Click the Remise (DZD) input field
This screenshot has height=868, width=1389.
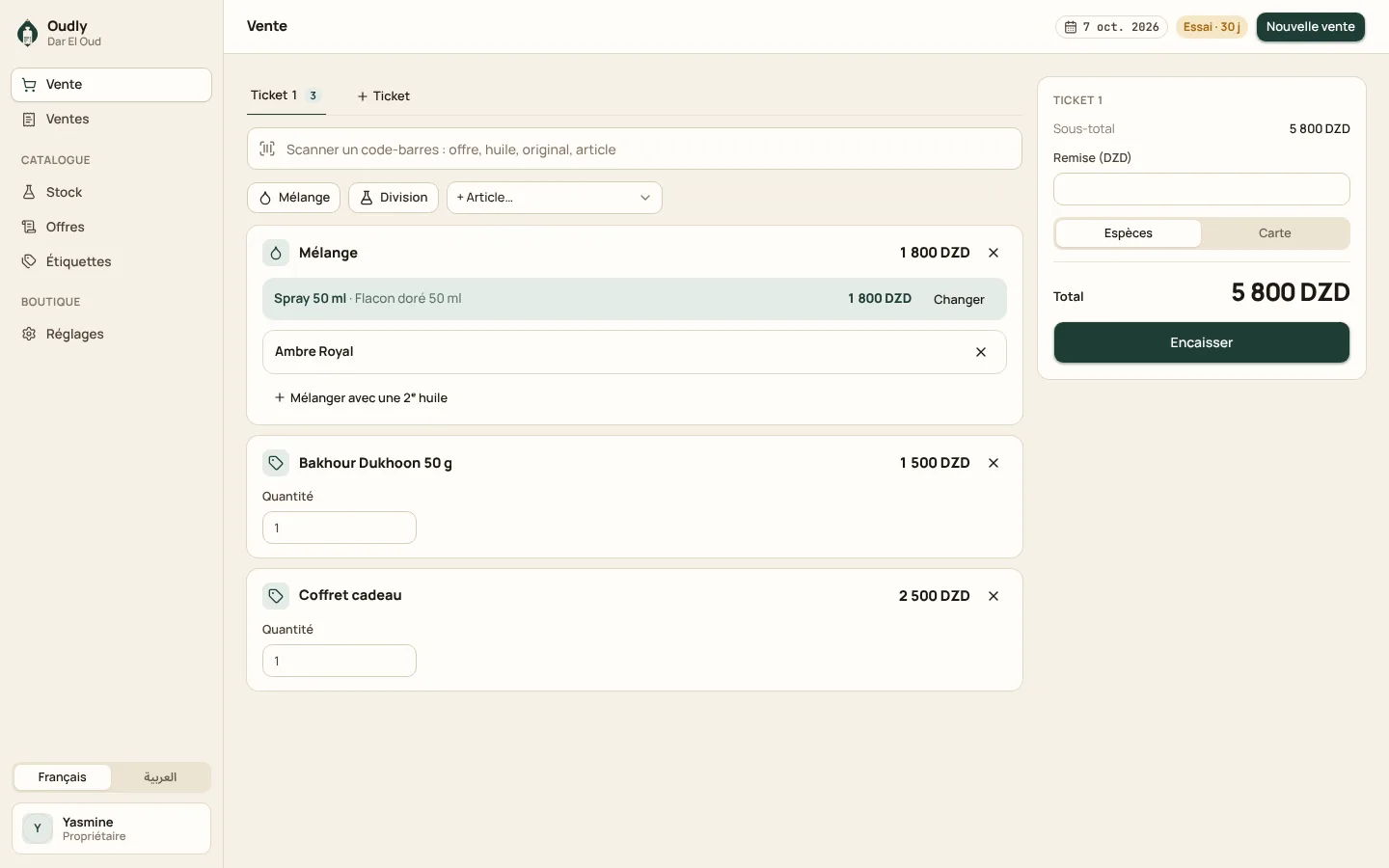click(x=1201, y=189)
